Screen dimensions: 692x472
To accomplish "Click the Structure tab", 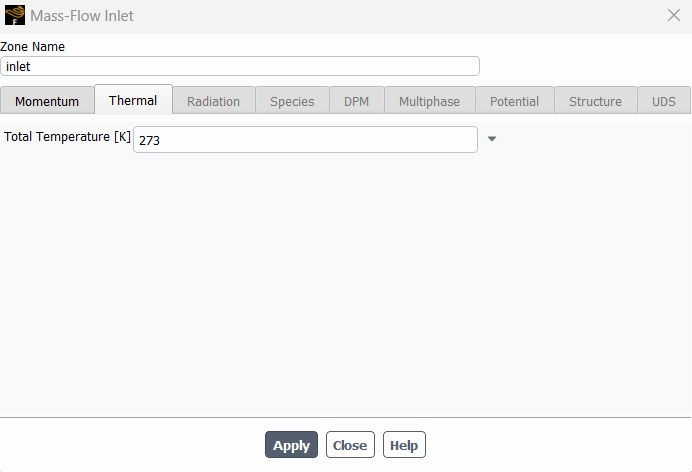I will [x=595, y=101].
